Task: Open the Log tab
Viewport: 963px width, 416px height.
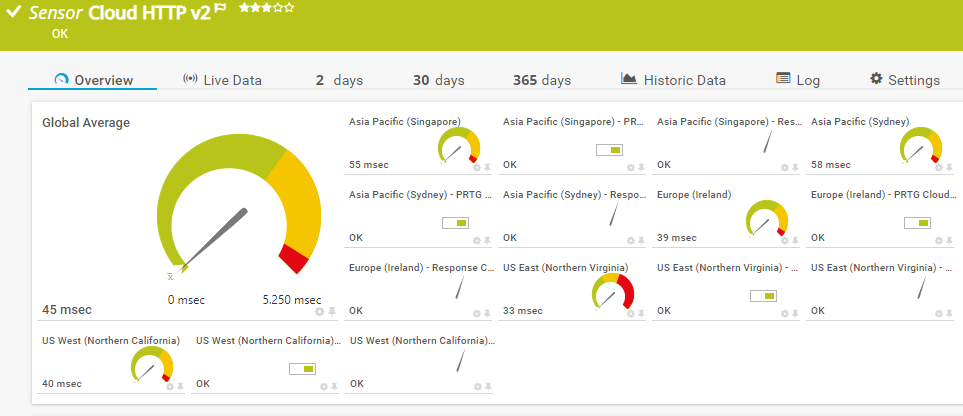Action: [x=798, y=80]
